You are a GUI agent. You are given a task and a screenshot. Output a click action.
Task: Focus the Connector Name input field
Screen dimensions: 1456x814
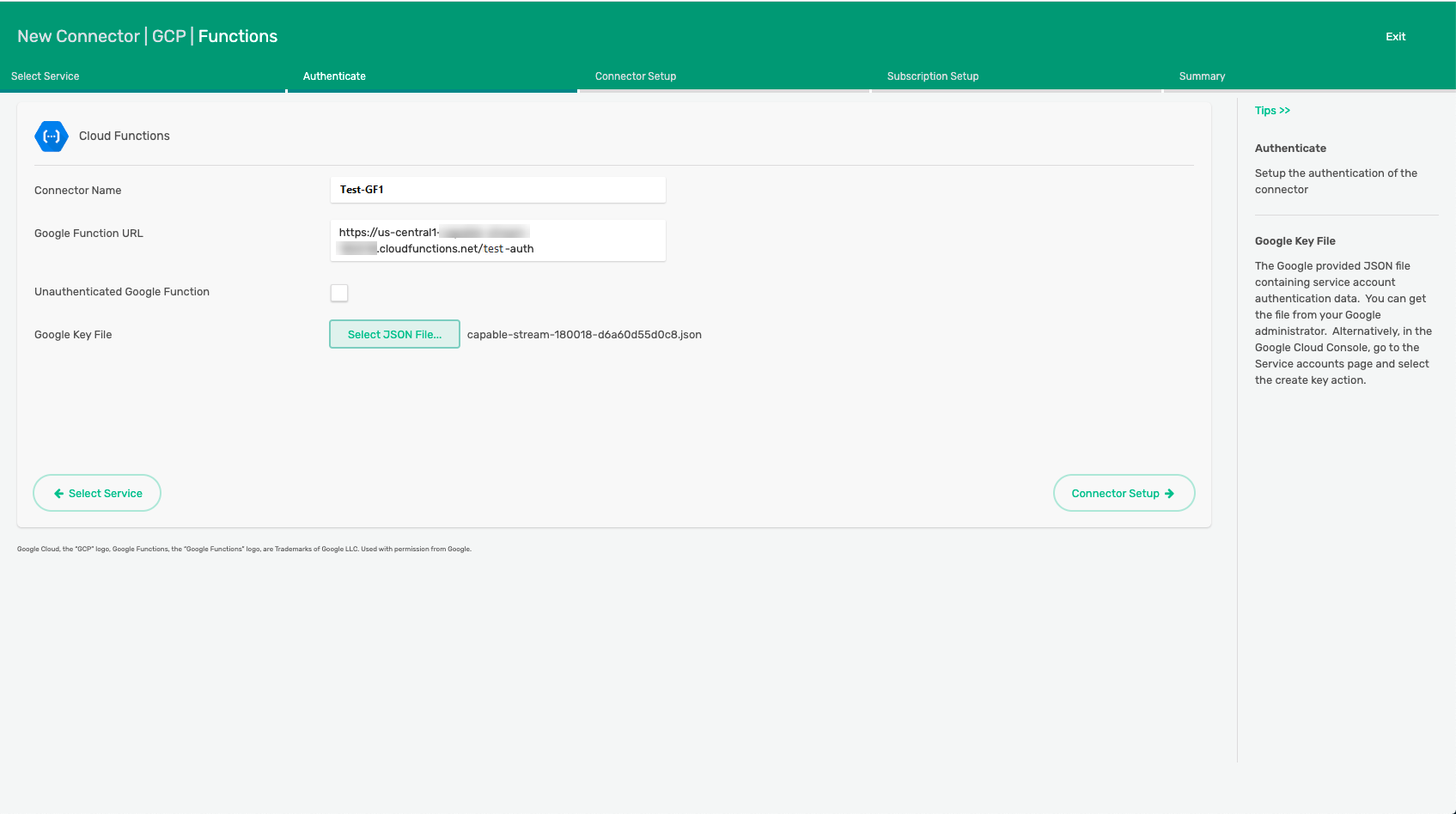tap(497, 190)
